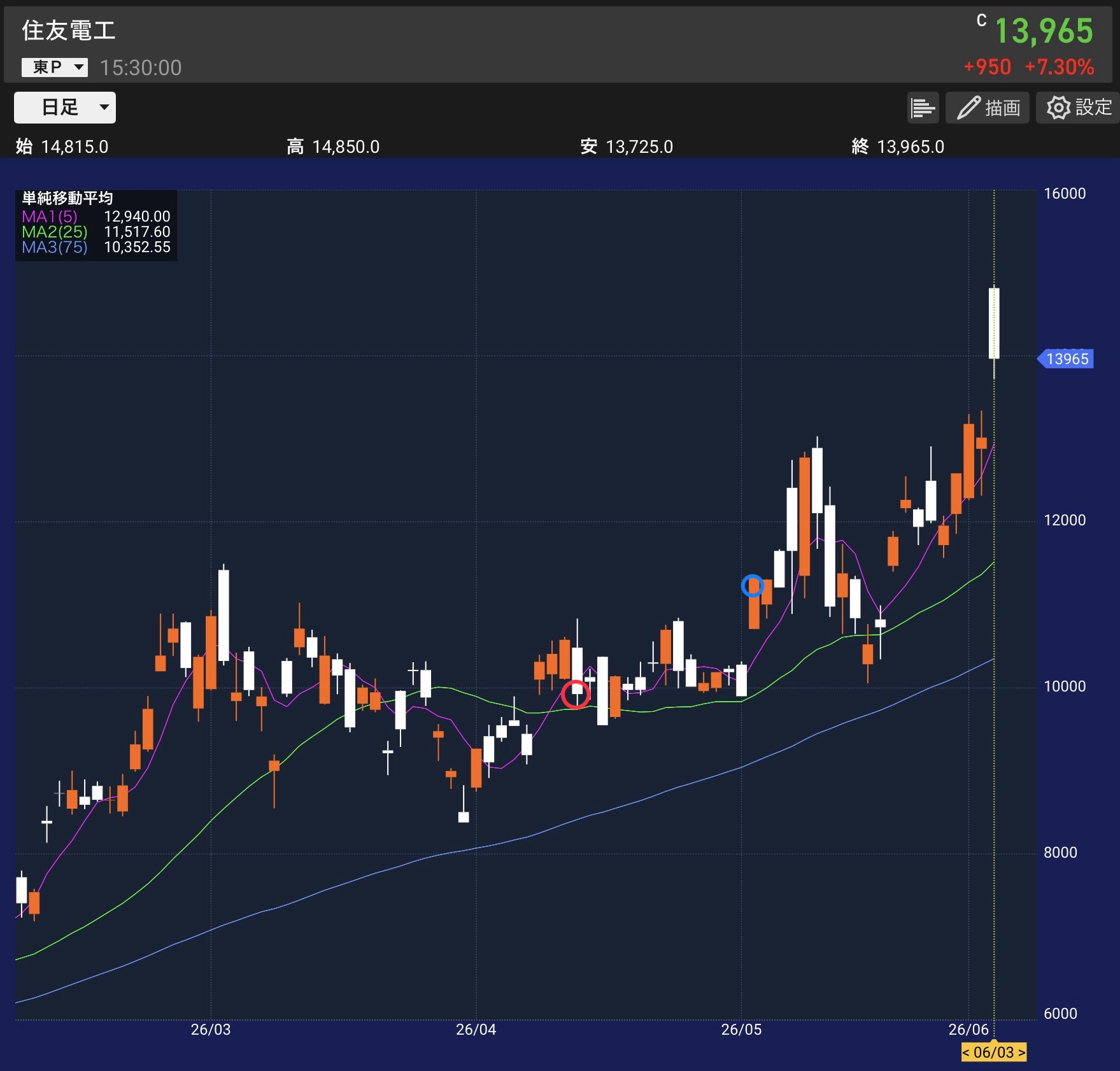1120x1071 pixels.
Task: Click the closing price 13,965.0
Action: click(x=911, y=147)
